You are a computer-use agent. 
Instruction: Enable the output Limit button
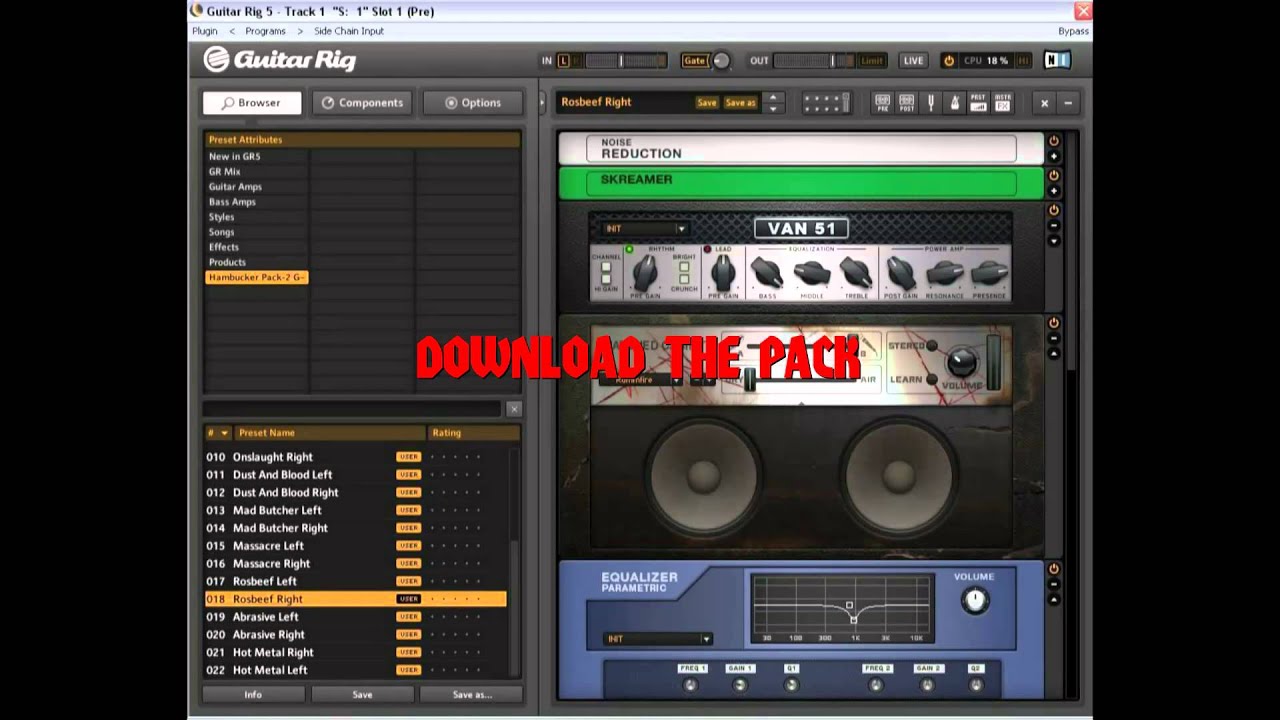point(872,61)
